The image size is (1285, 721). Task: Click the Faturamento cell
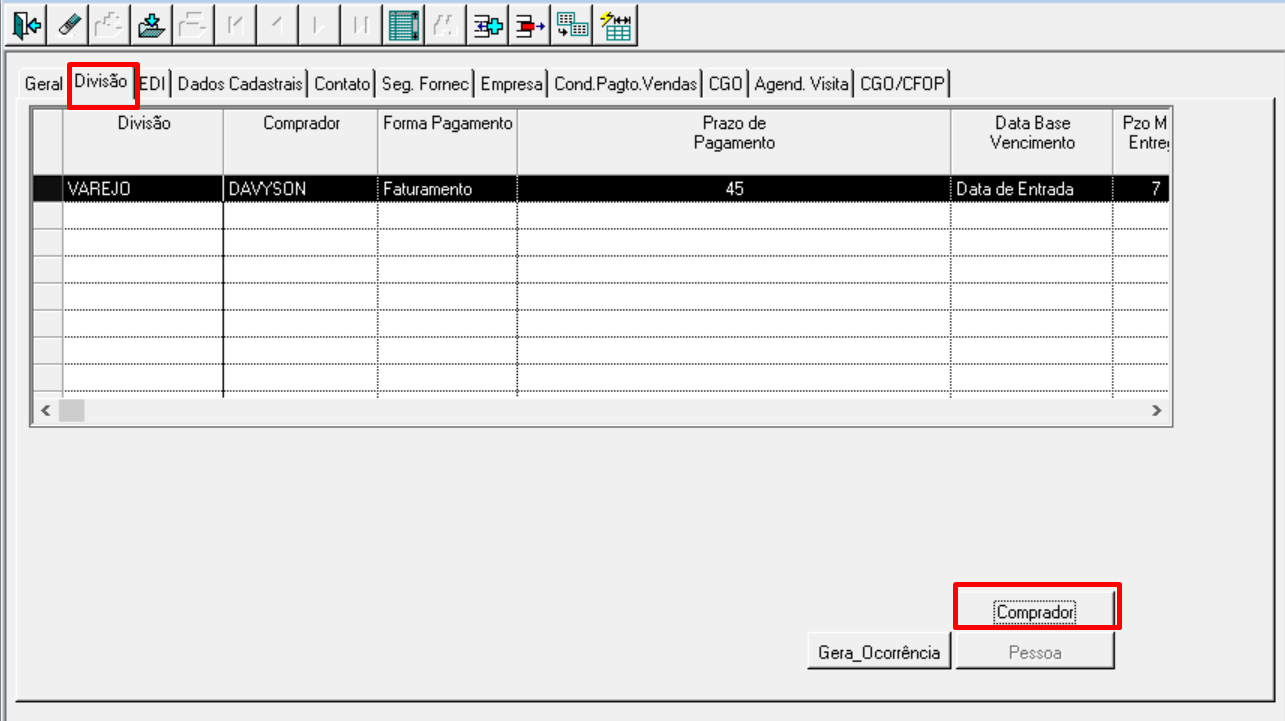[x=448, y=188]
